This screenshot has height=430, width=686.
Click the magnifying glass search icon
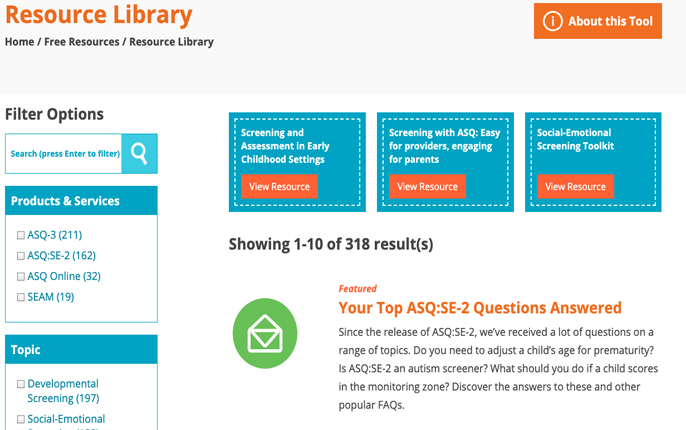(x=139, y=154)
